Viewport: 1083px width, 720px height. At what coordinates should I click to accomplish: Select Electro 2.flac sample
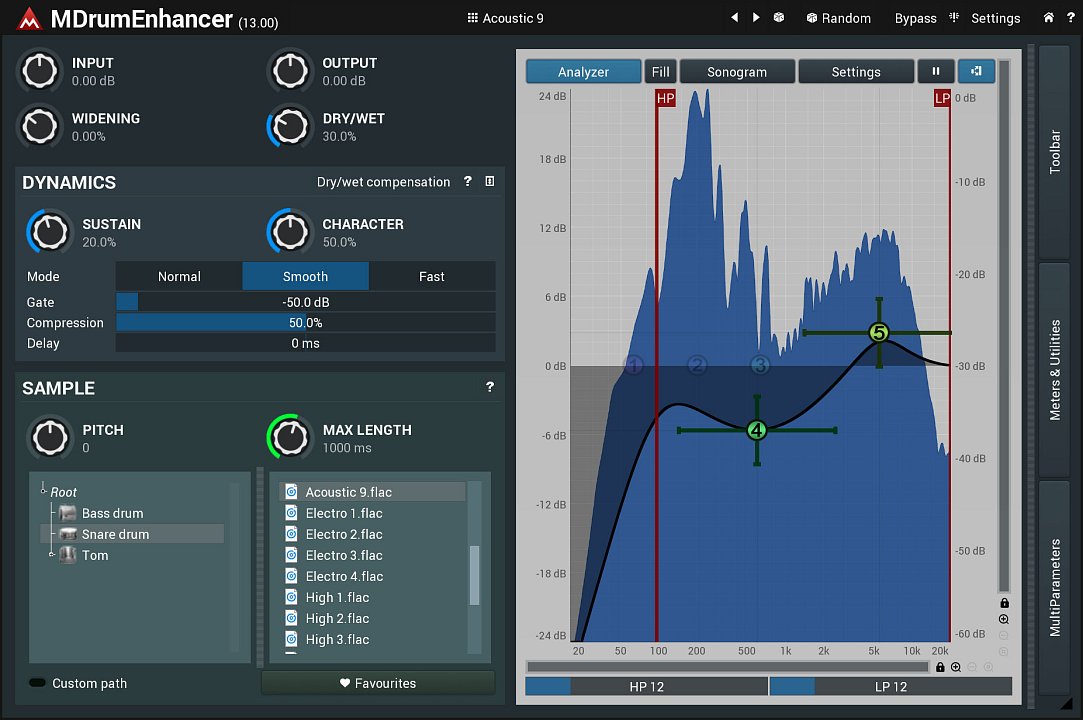[x=343, y=534]
